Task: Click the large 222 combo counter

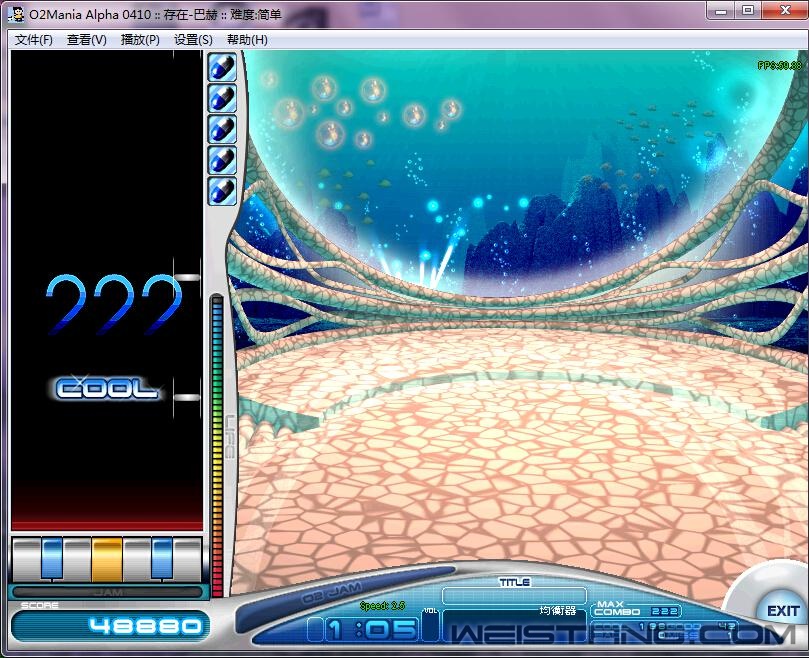Action: tap(114, 305)
